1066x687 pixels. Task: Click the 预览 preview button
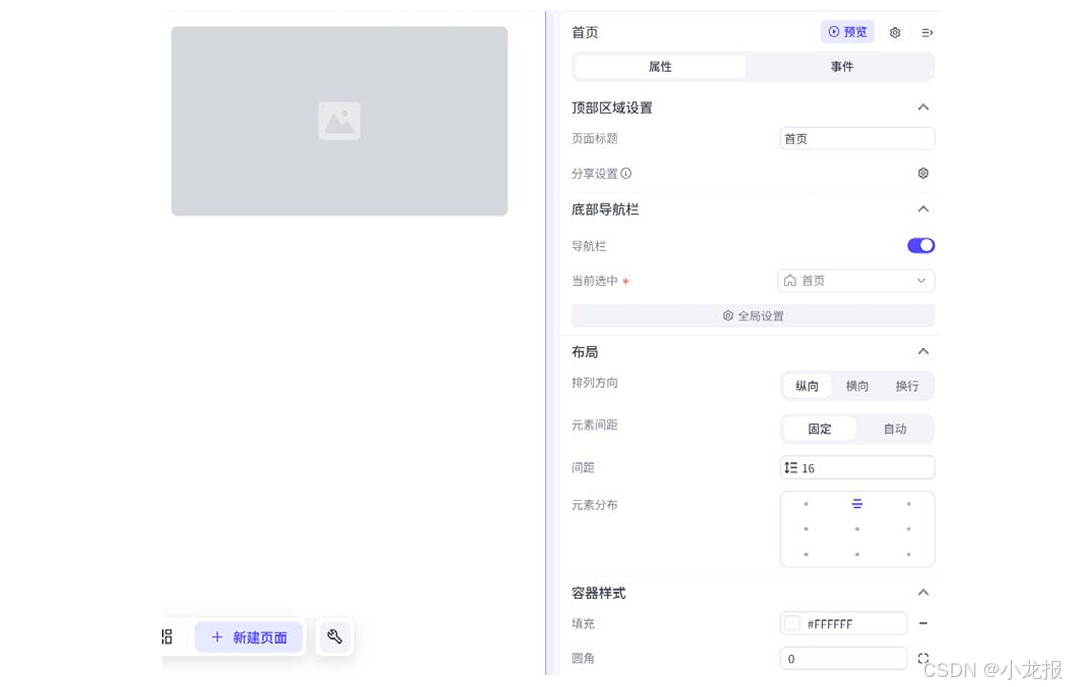tap(847, 31)
